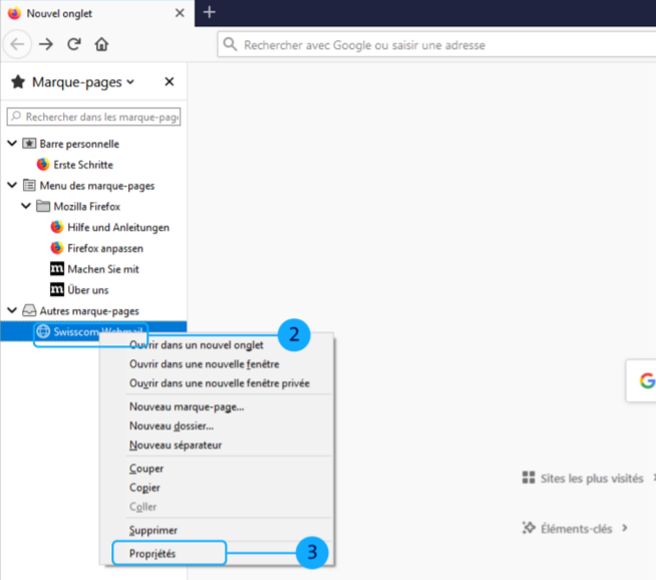Click the Google address bar
Screen dimensions: 656x580
coord(430,45)
